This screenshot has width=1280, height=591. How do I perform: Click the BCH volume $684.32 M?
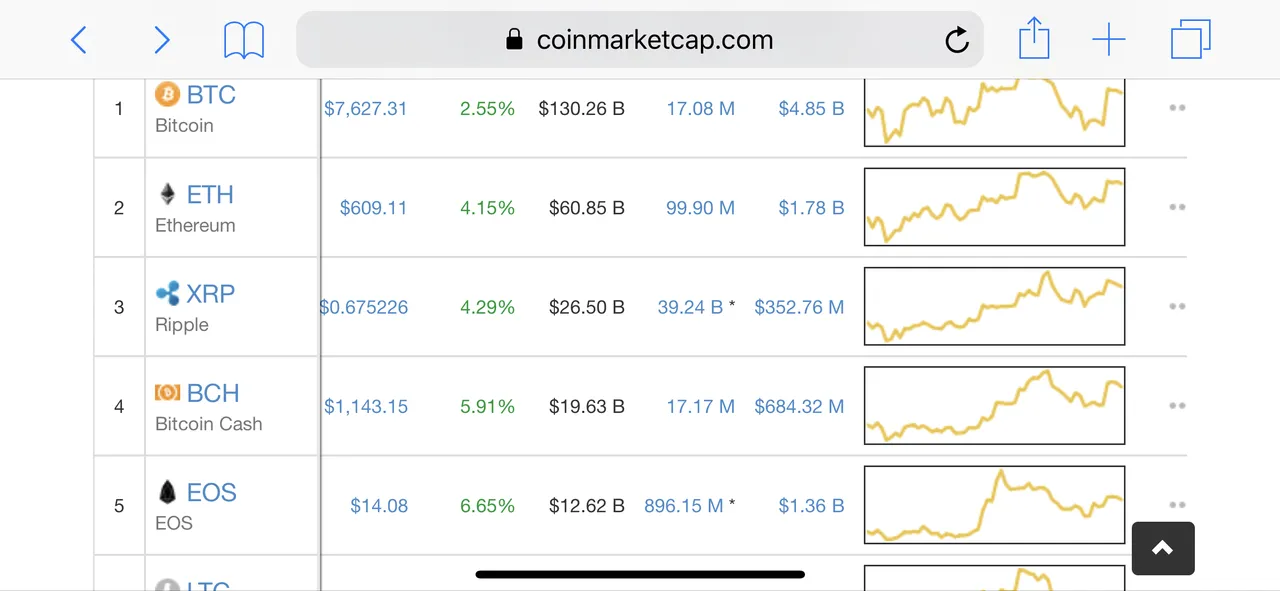tap(799, 406)
